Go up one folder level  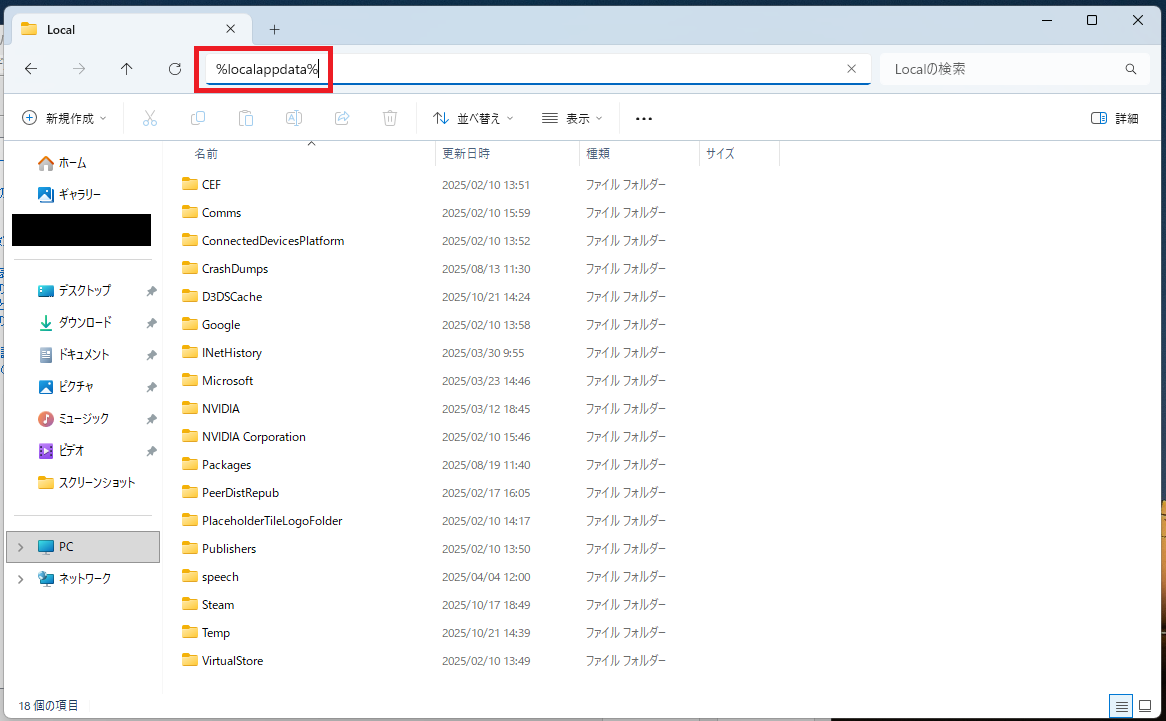pos(126,69)
